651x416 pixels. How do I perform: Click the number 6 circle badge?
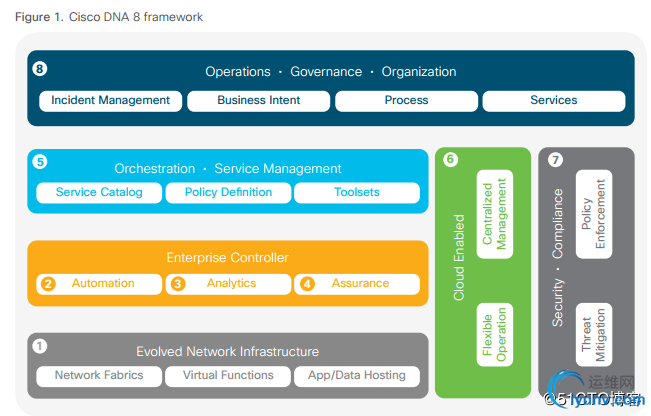tap(450, 159)
